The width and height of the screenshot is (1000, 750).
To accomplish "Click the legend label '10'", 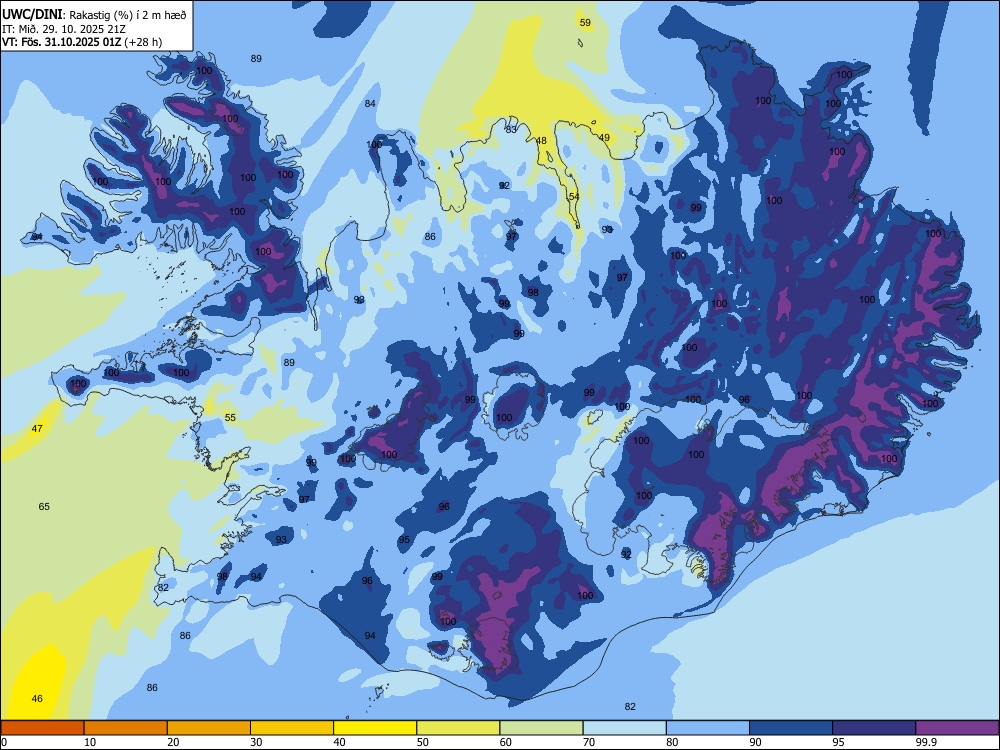I will (90, 742).
